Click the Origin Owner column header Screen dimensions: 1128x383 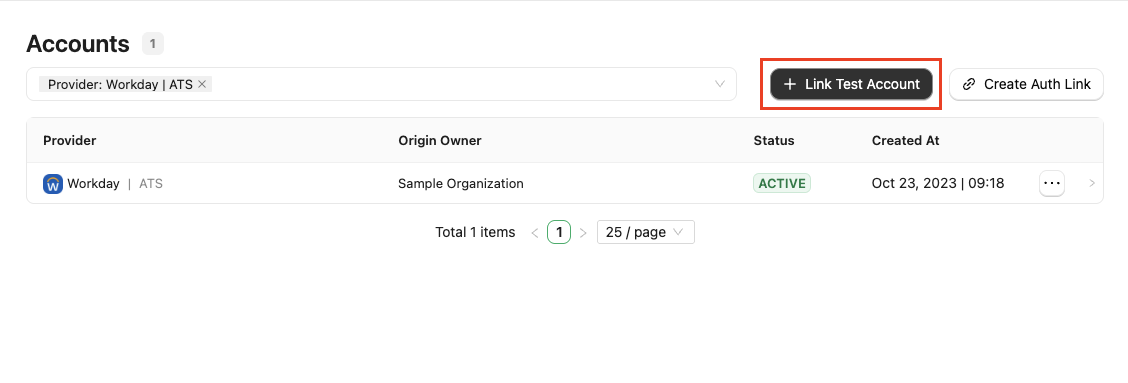pos(440,140)
